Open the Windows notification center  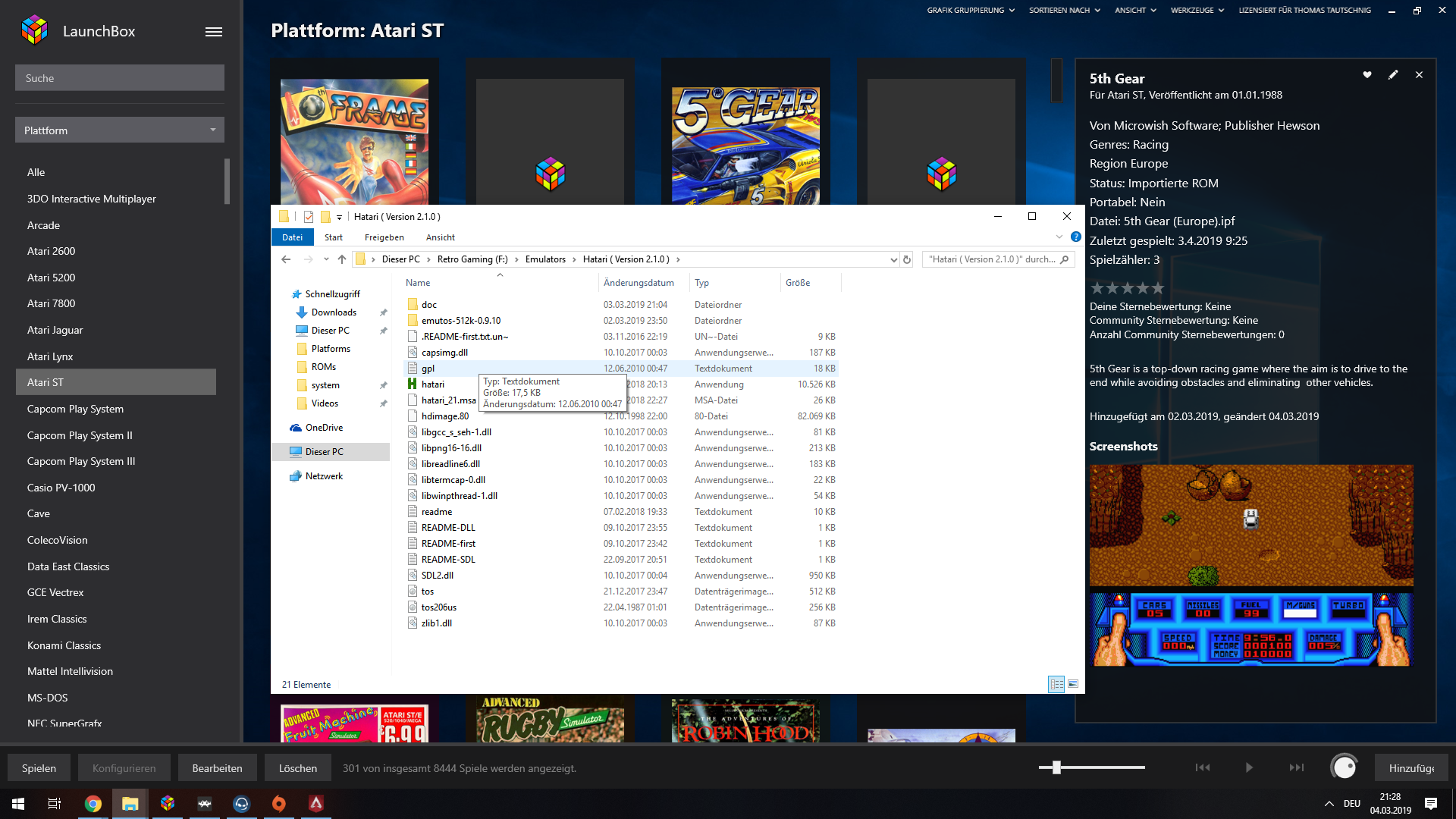click(x=1431, y=804)
